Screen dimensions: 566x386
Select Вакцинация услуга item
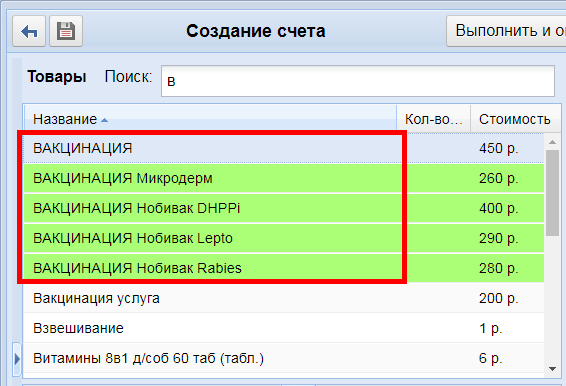284,298
